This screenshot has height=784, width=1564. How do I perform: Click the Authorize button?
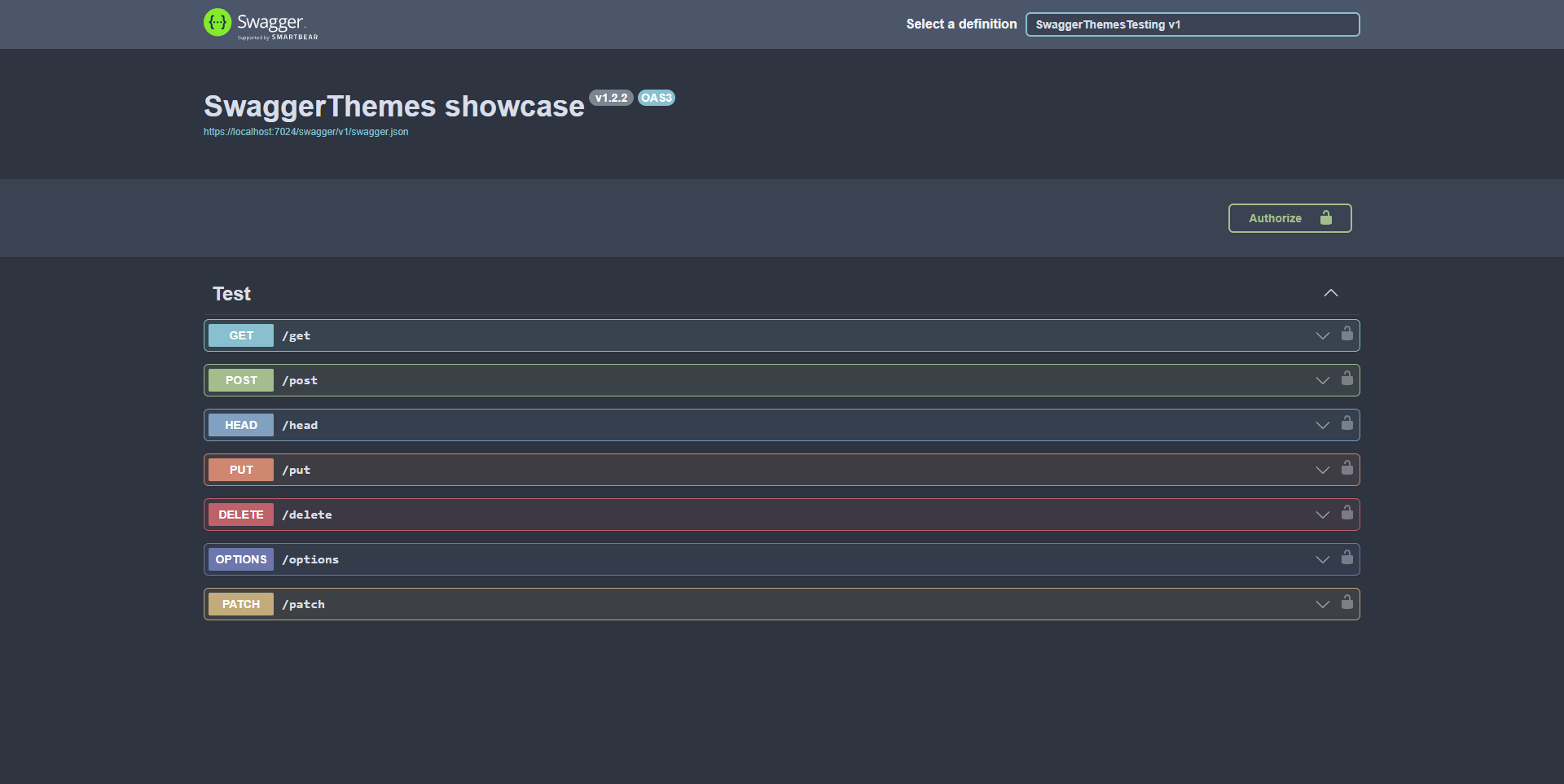1290,218
